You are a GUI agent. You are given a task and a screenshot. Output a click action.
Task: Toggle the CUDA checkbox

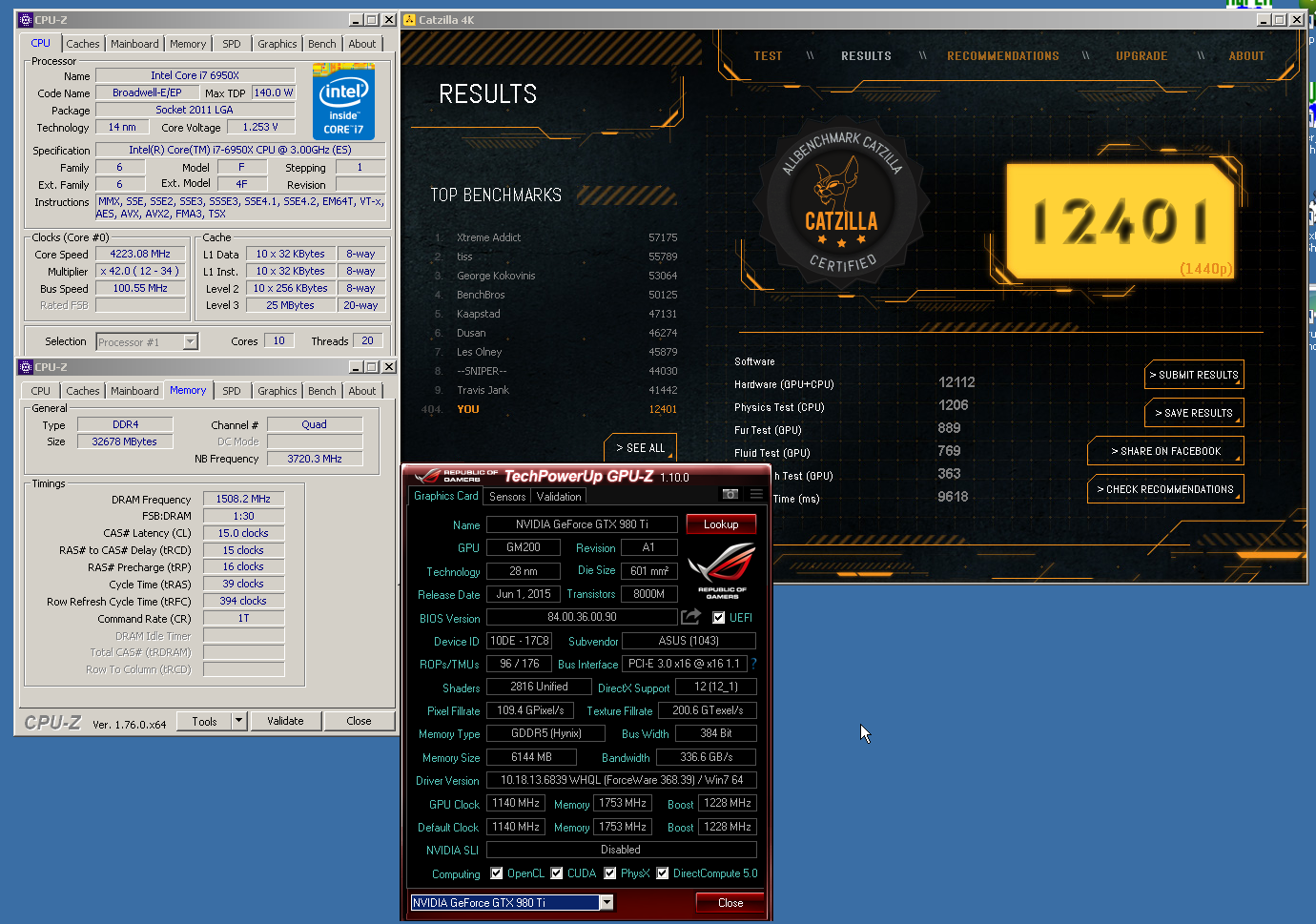[x=556, y=873]
